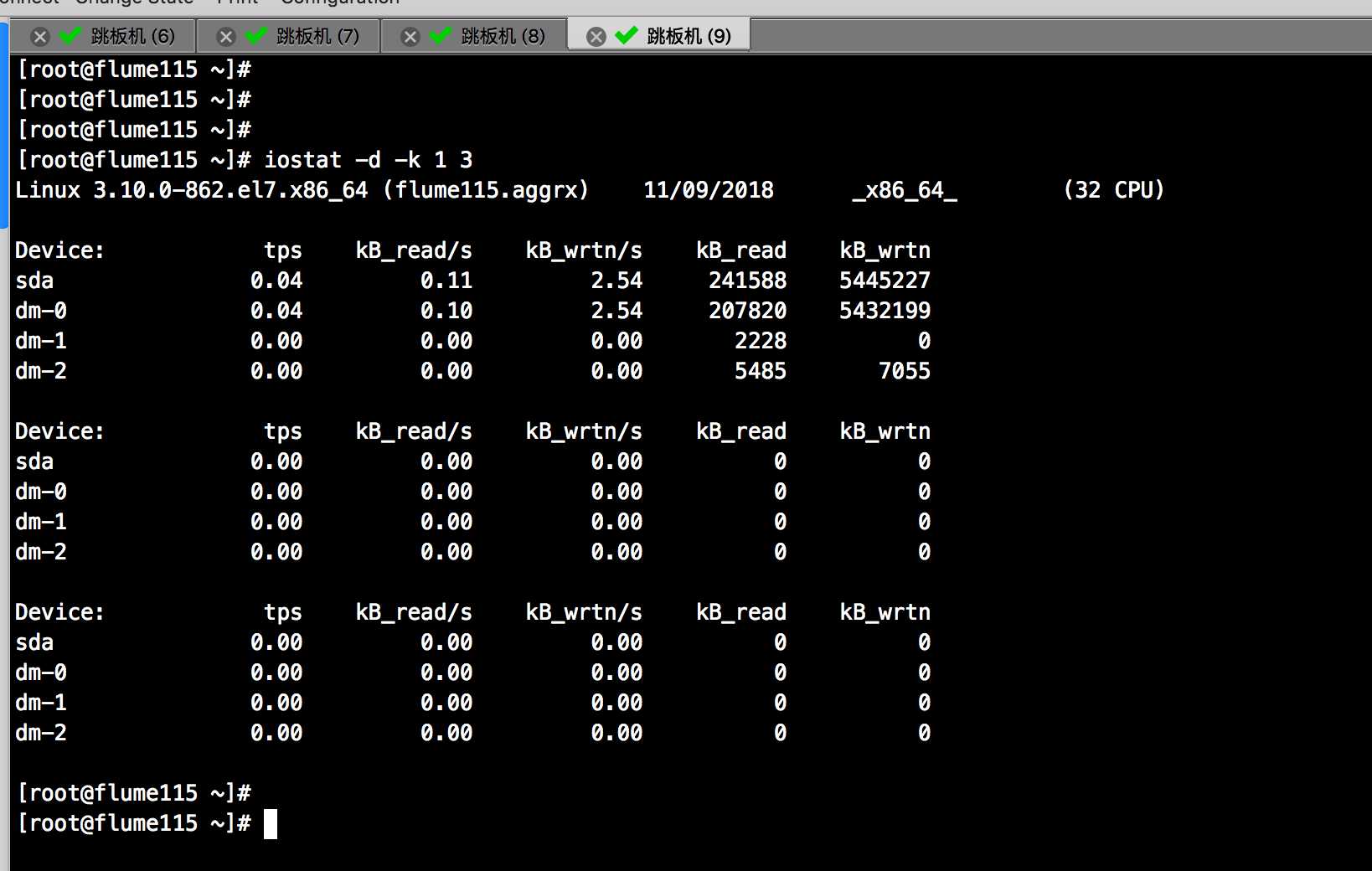Close the 跳板机 (6) tab
The width and height of the screenshot is (1372, 871).
tap(40, 37)
